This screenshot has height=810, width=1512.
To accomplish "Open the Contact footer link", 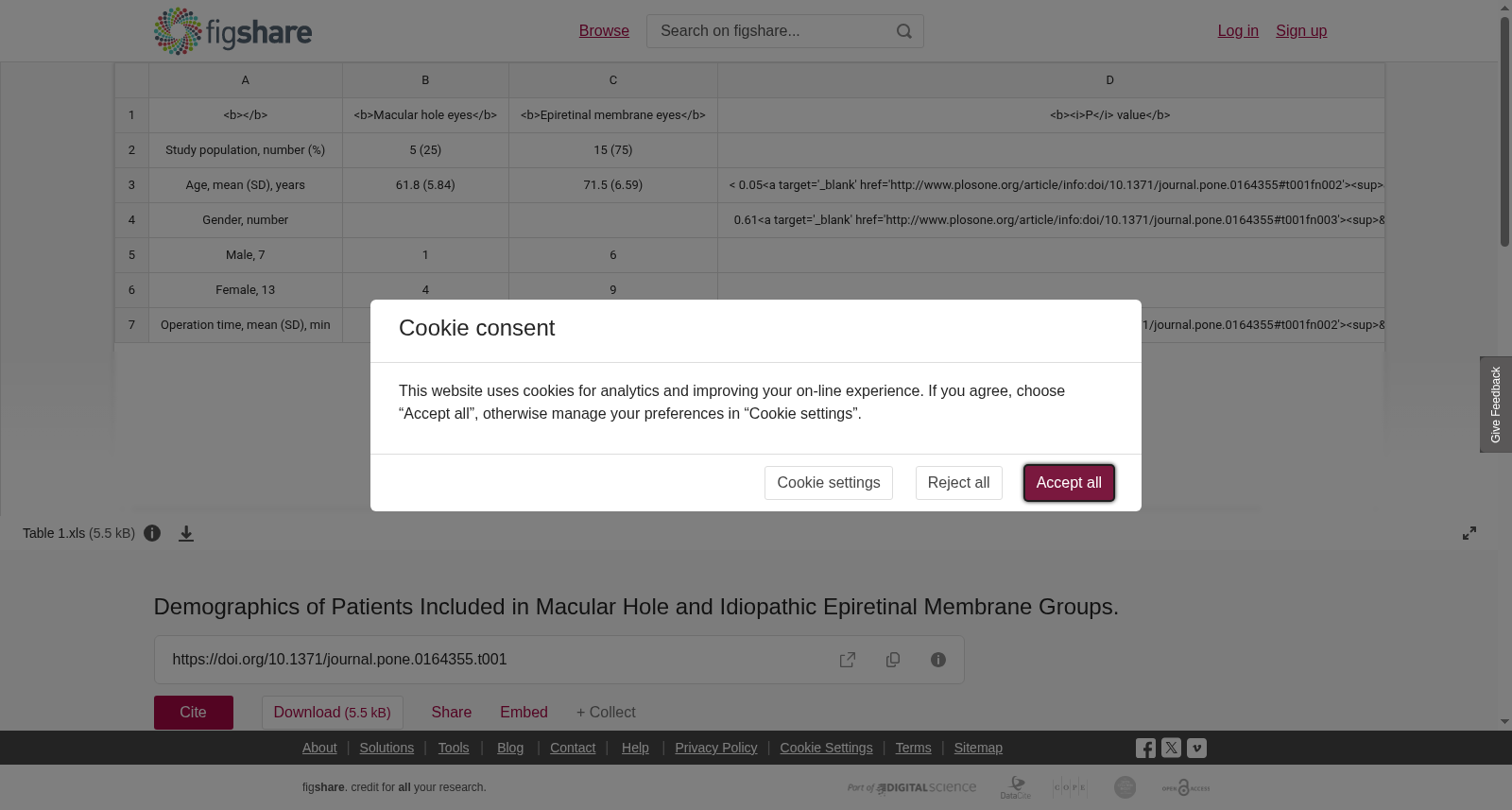I will (573, 748).
